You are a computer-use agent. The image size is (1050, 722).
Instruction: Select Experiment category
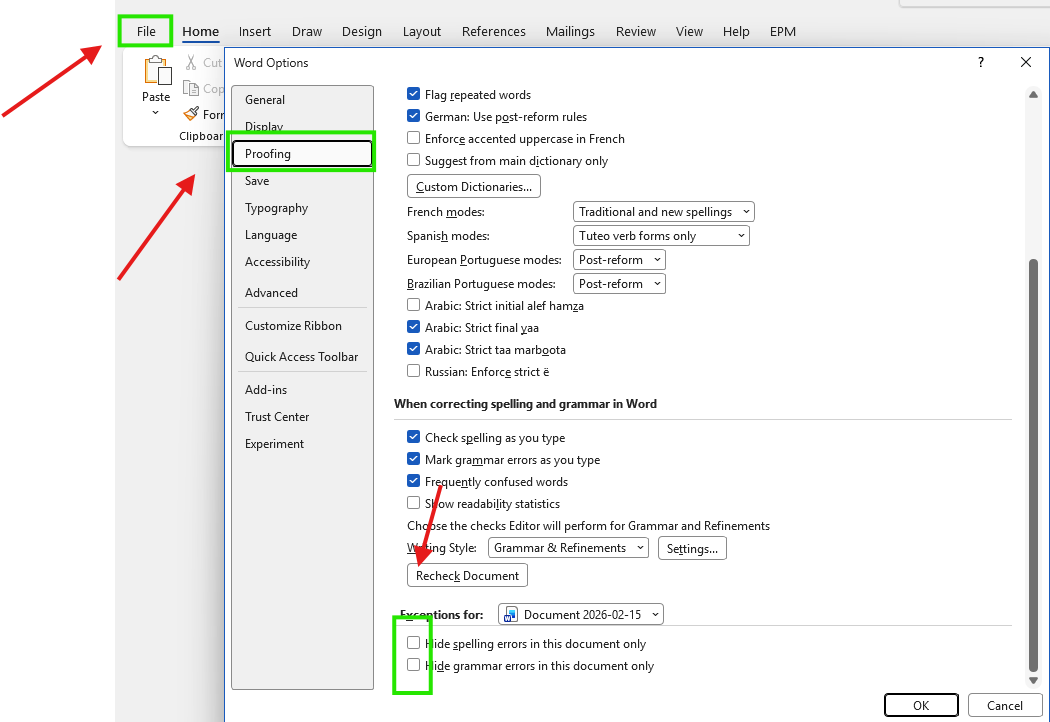click(x=302, y=444)
